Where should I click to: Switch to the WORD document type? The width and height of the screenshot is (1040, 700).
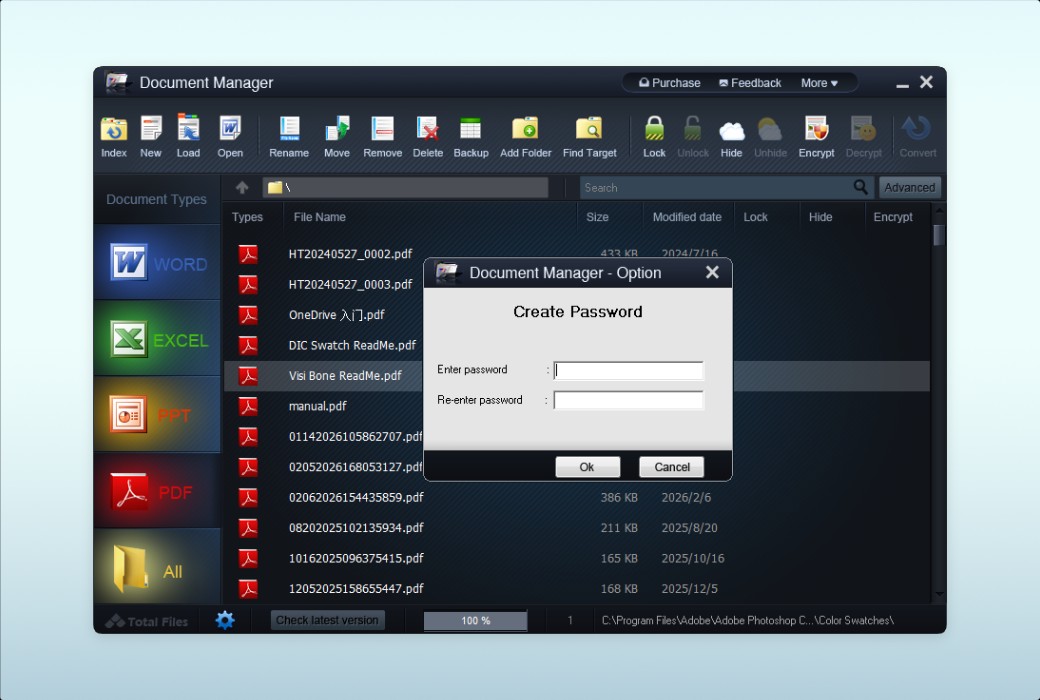pyautogui.click(x=157, y=263)
